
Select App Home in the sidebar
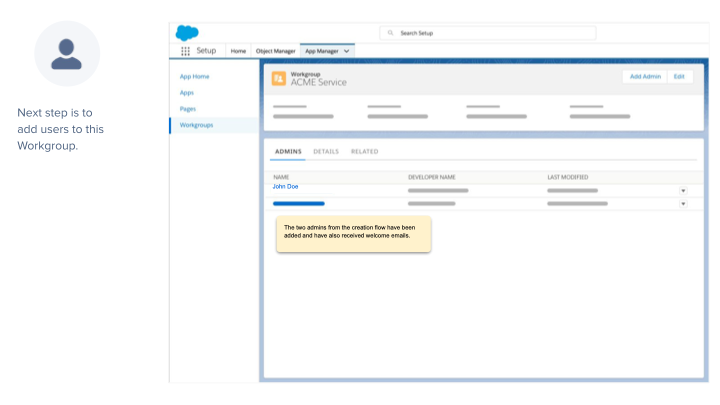click(x=194, y=76)
